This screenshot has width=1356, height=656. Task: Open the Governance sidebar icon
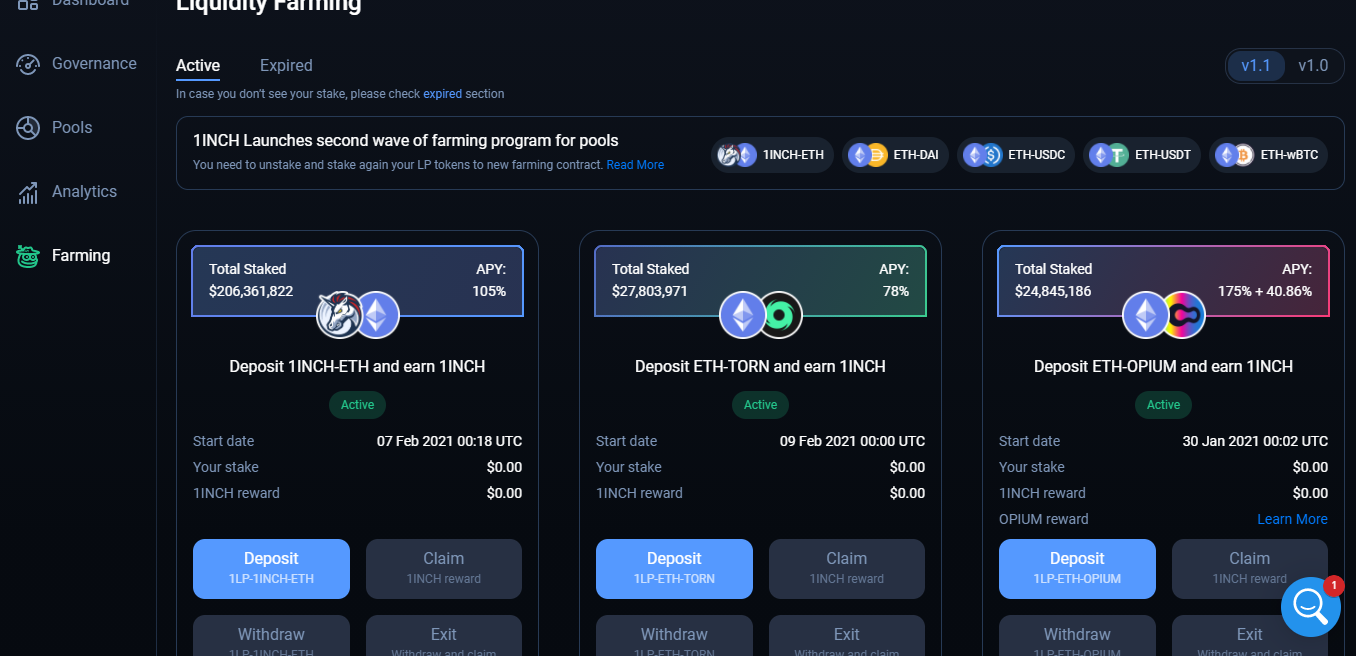point(28,64)
